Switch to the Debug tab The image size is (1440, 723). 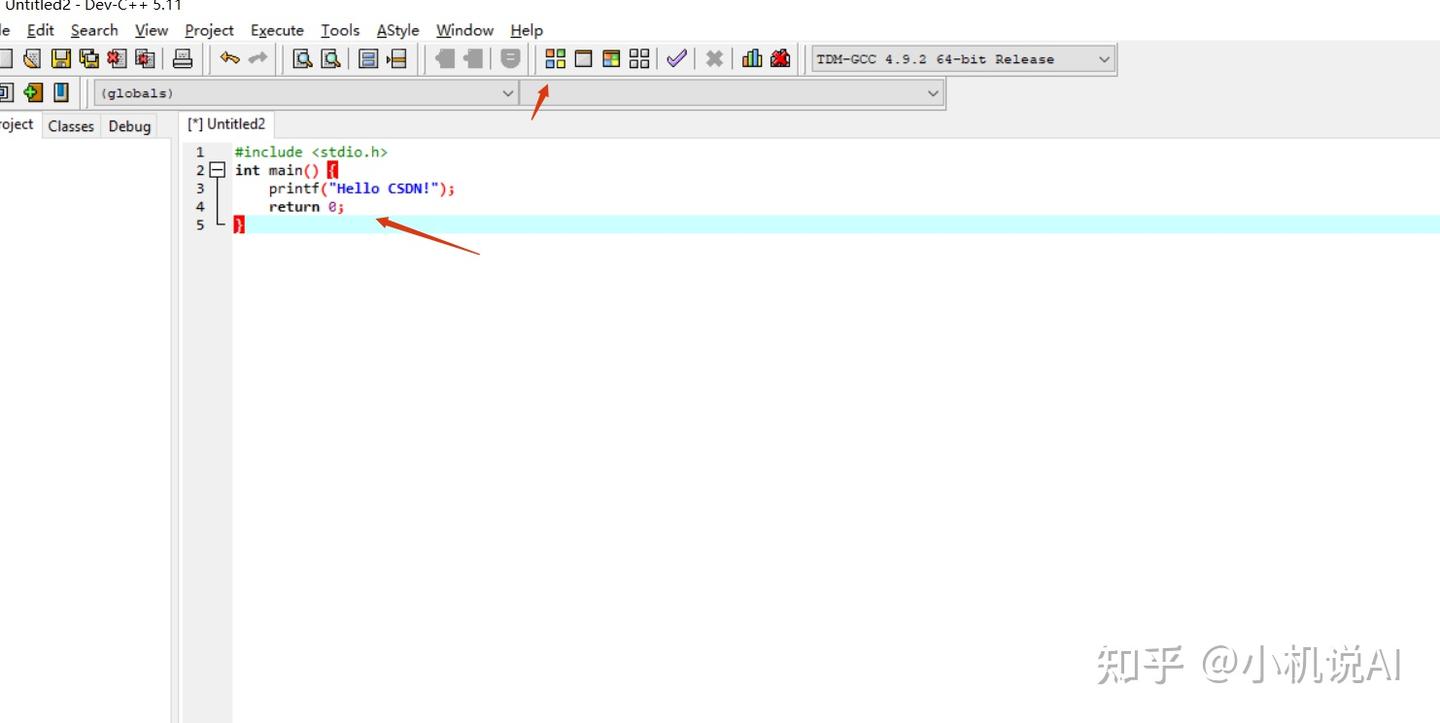click(130, 126)
